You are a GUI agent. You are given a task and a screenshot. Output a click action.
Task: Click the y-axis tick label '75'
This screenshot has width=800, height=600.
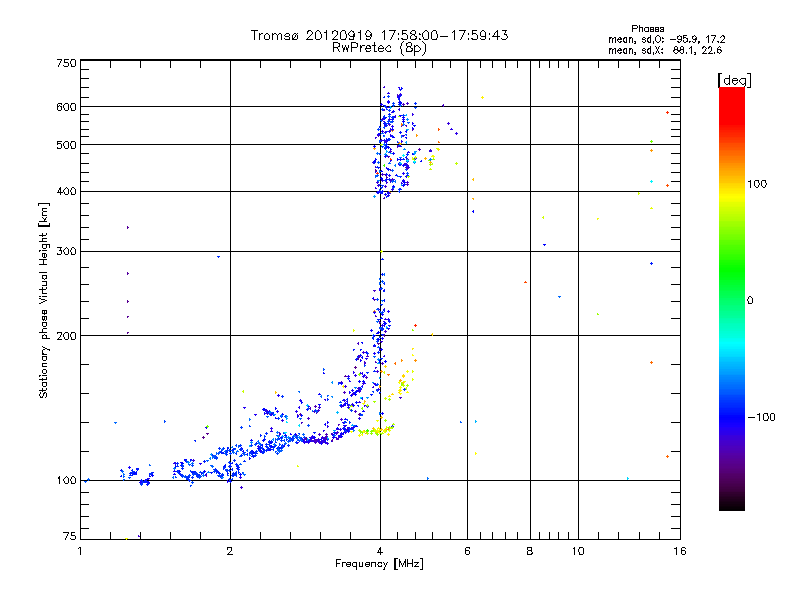(x=70, y=536)
